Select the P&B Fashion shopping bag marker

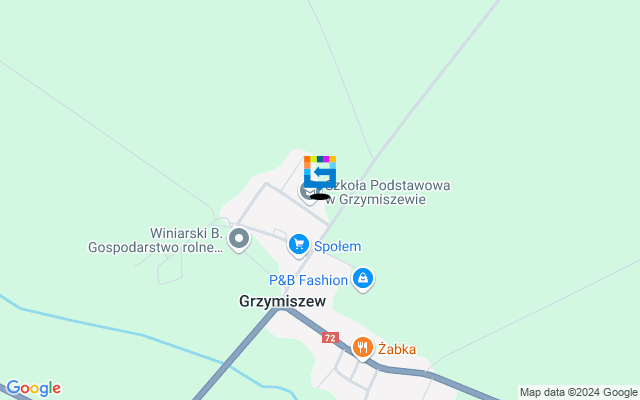point(362,279)
